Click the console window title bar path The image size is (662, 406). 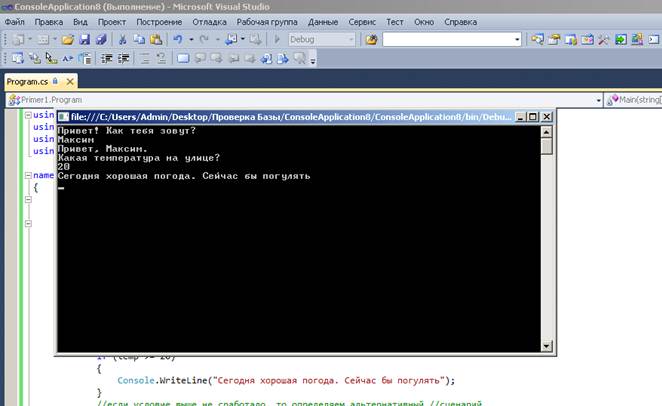[x=291, y=117]
